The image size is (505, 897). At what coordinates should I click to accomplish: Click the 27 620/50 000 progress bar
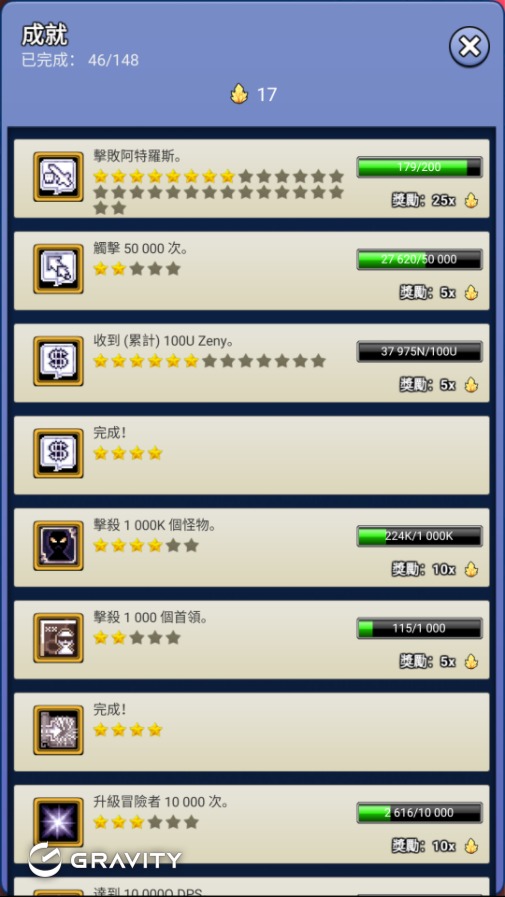419,259
